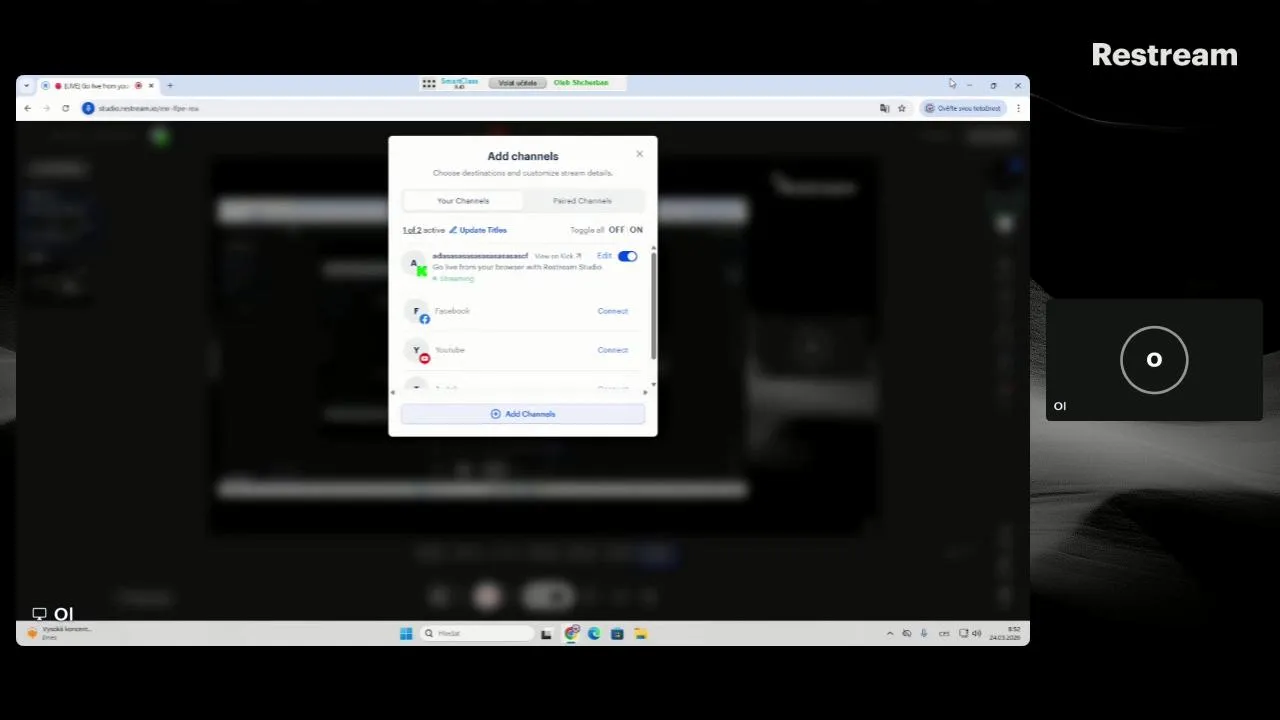Connect the Facebook channel
This screenshot has height=720, width=1280.
click(613, 311)
